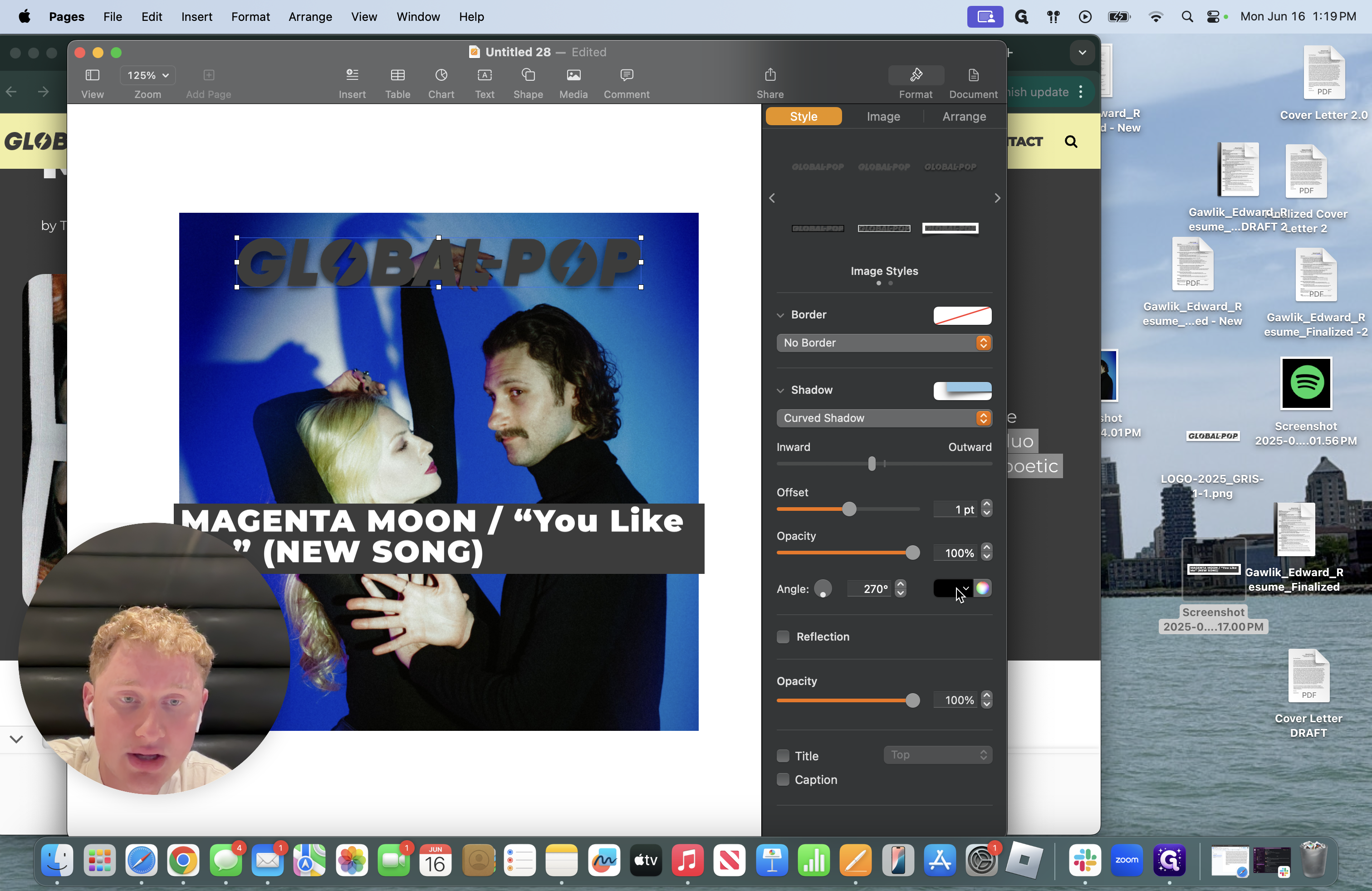The width and height of the screenshot is (1372, 891).
Task: Open the View sidebar toolbar icon
Action: (92, 75)
